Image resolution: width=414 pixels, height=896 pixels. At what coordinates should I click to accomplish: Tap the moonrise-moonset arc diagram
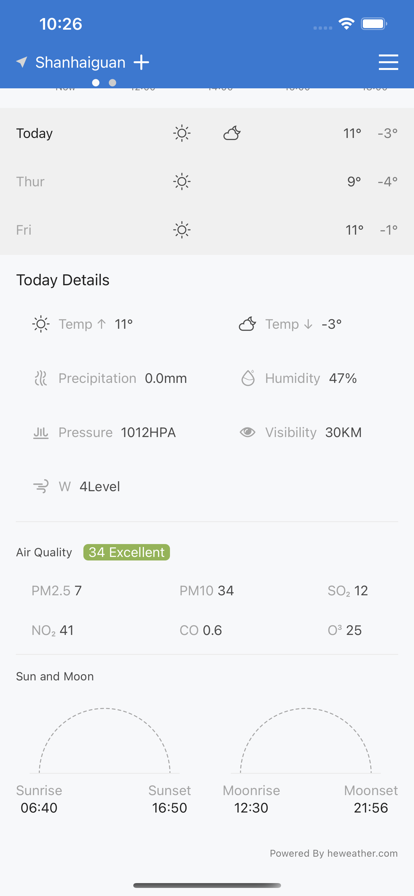pos(306,741)
